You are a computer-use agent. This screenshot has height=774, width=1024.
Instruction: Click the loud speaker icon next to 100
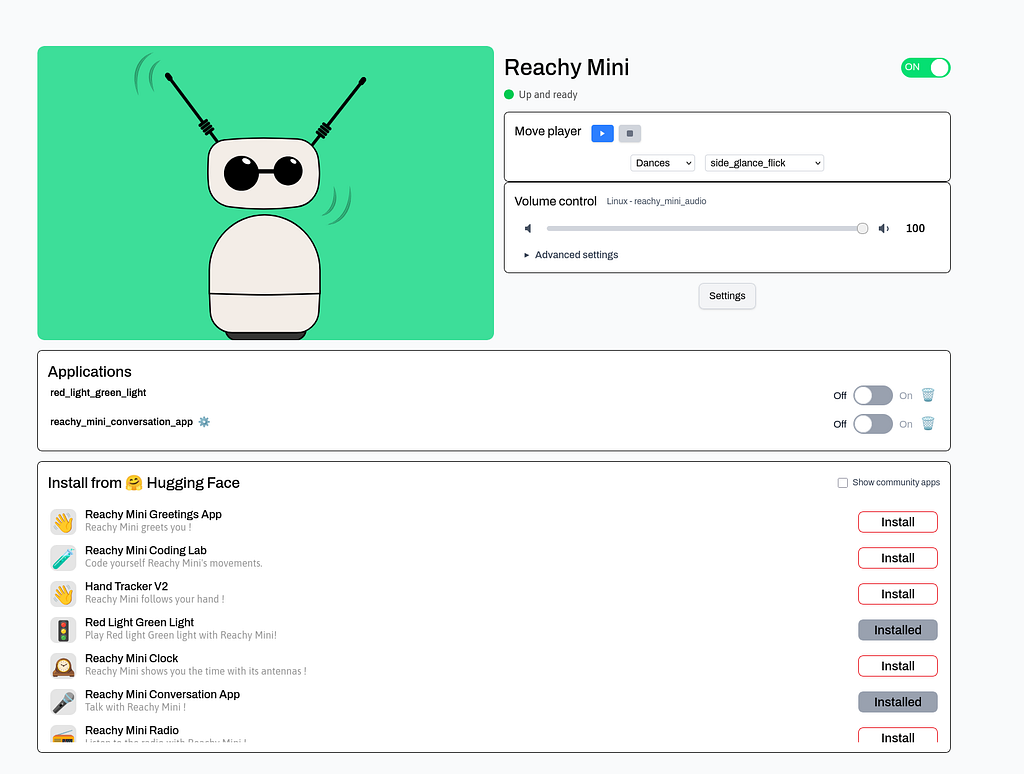click(x=884, y=228)
